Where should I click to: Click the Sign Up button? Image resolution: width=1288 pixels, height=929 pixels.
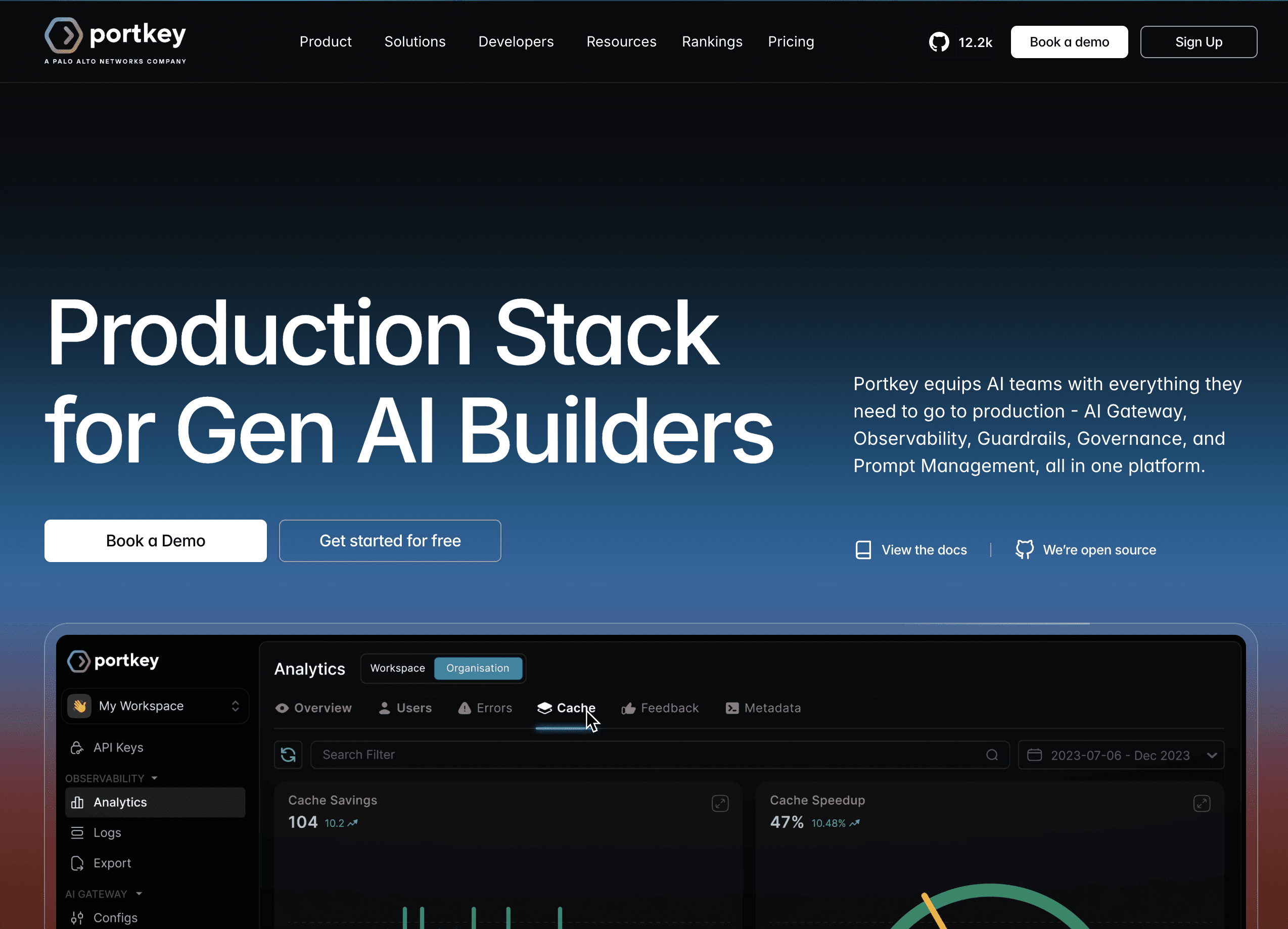[x=1198, y=42]
